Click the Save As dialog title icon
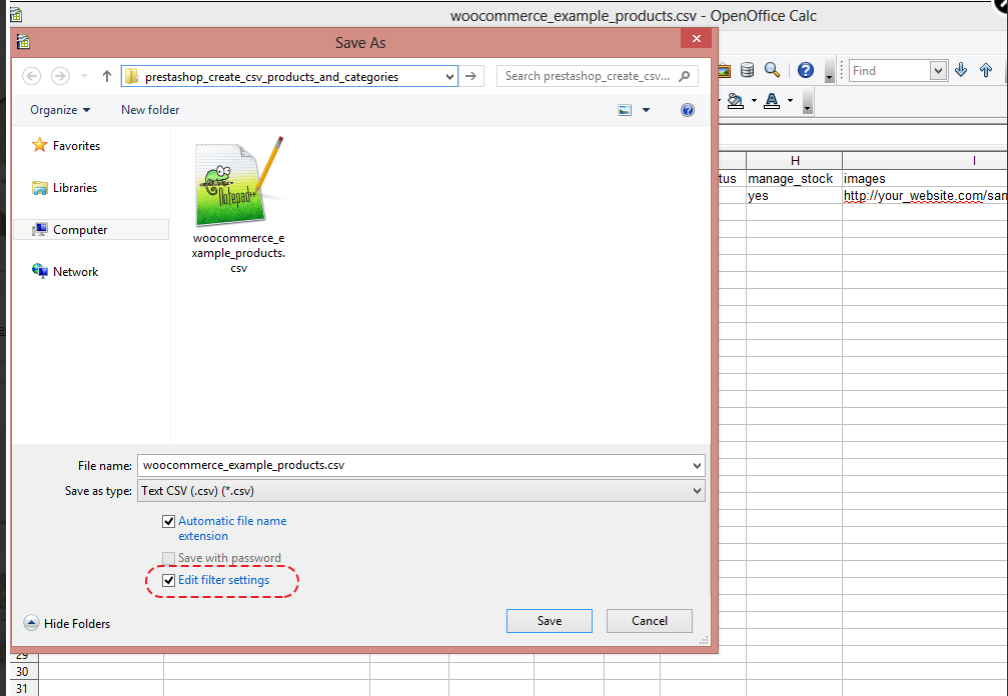Image resolution: width=1008 pixels, height=696 pixels. pos(24,42)
